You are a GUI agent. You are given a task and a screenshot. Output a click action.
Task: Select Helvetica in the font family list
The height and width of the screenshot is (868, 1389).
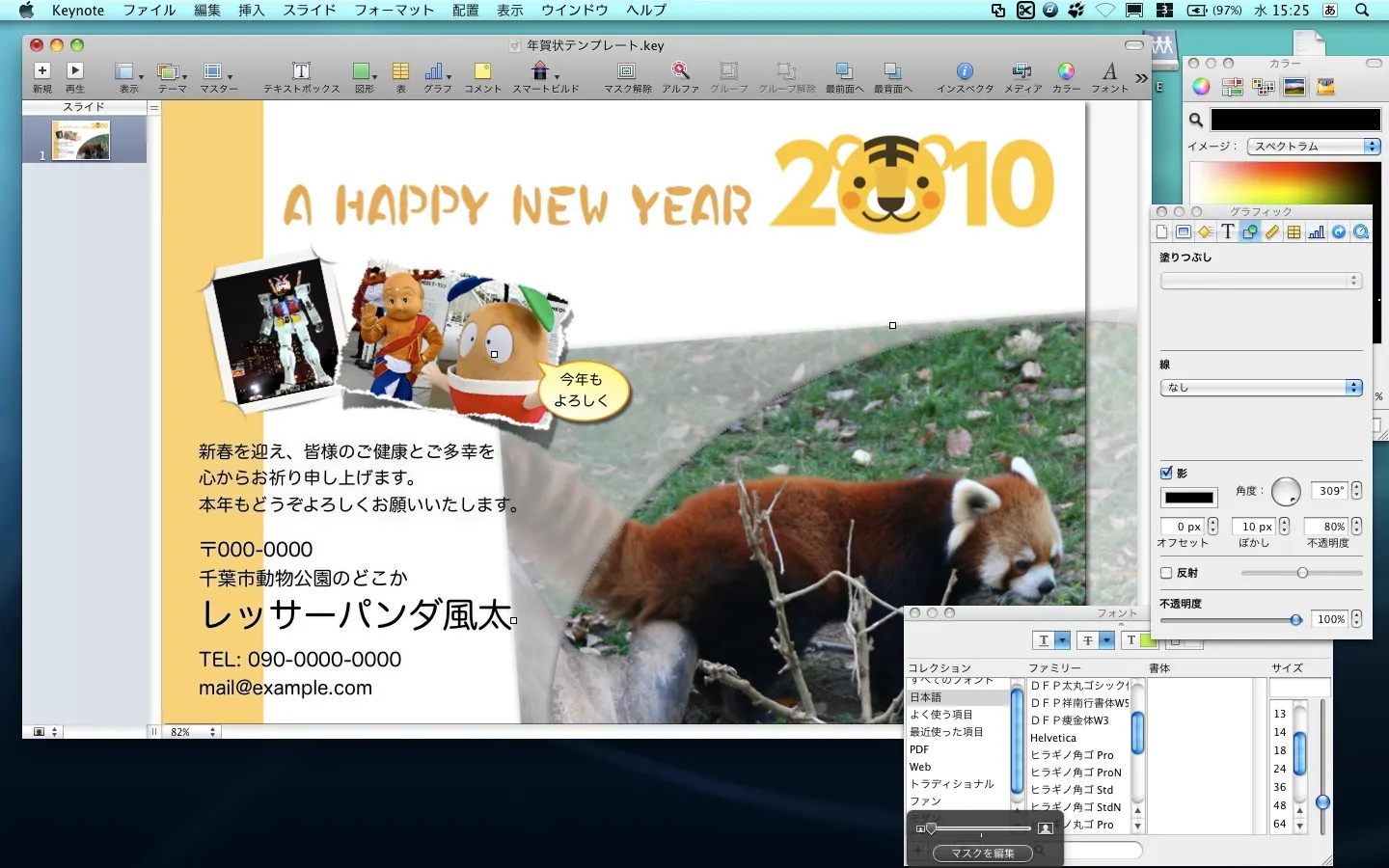1053,738
